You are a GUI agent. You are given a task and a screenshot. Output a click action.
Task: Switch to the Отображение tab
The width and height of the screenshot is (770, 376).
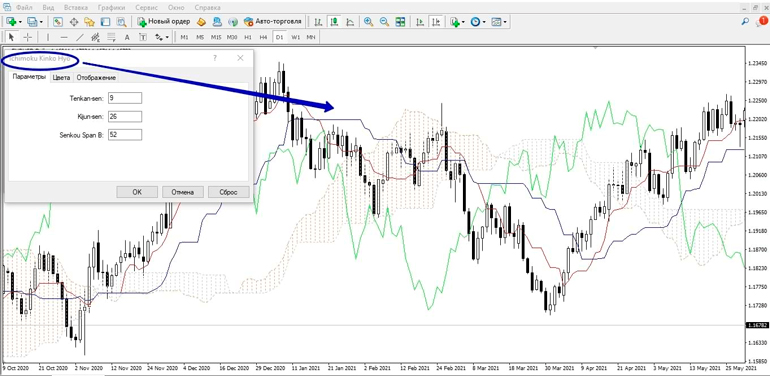[96, 78]
